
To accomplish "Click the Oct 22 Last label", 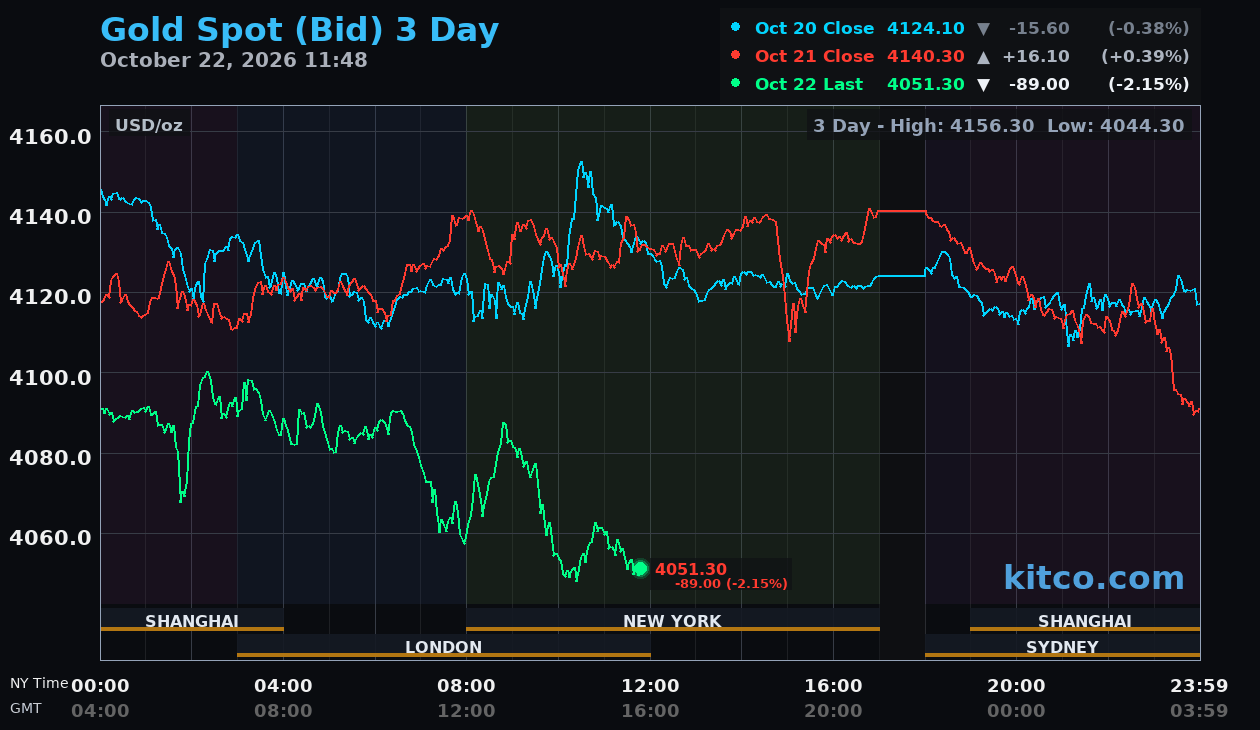I will [809, 85].
